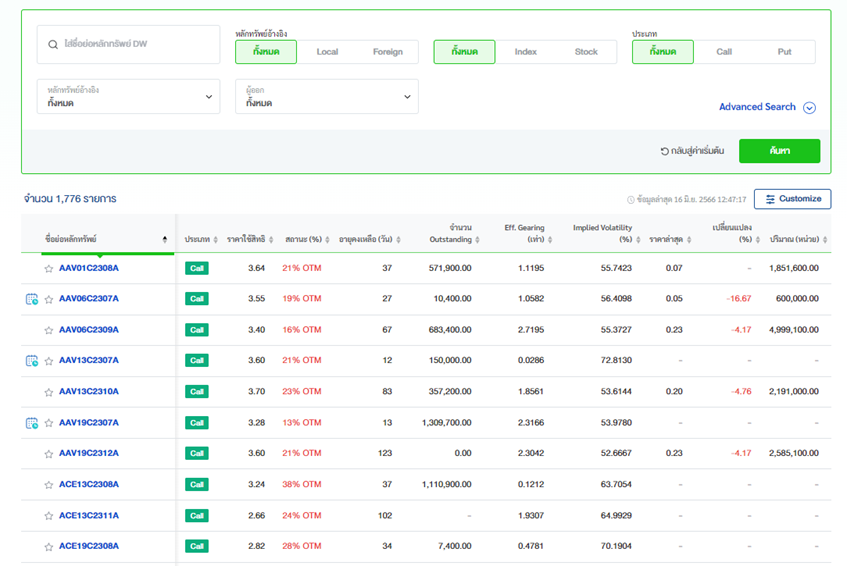Select the Local underlying filter
This screenshot has height=566, width=847.
click(327, 52)
